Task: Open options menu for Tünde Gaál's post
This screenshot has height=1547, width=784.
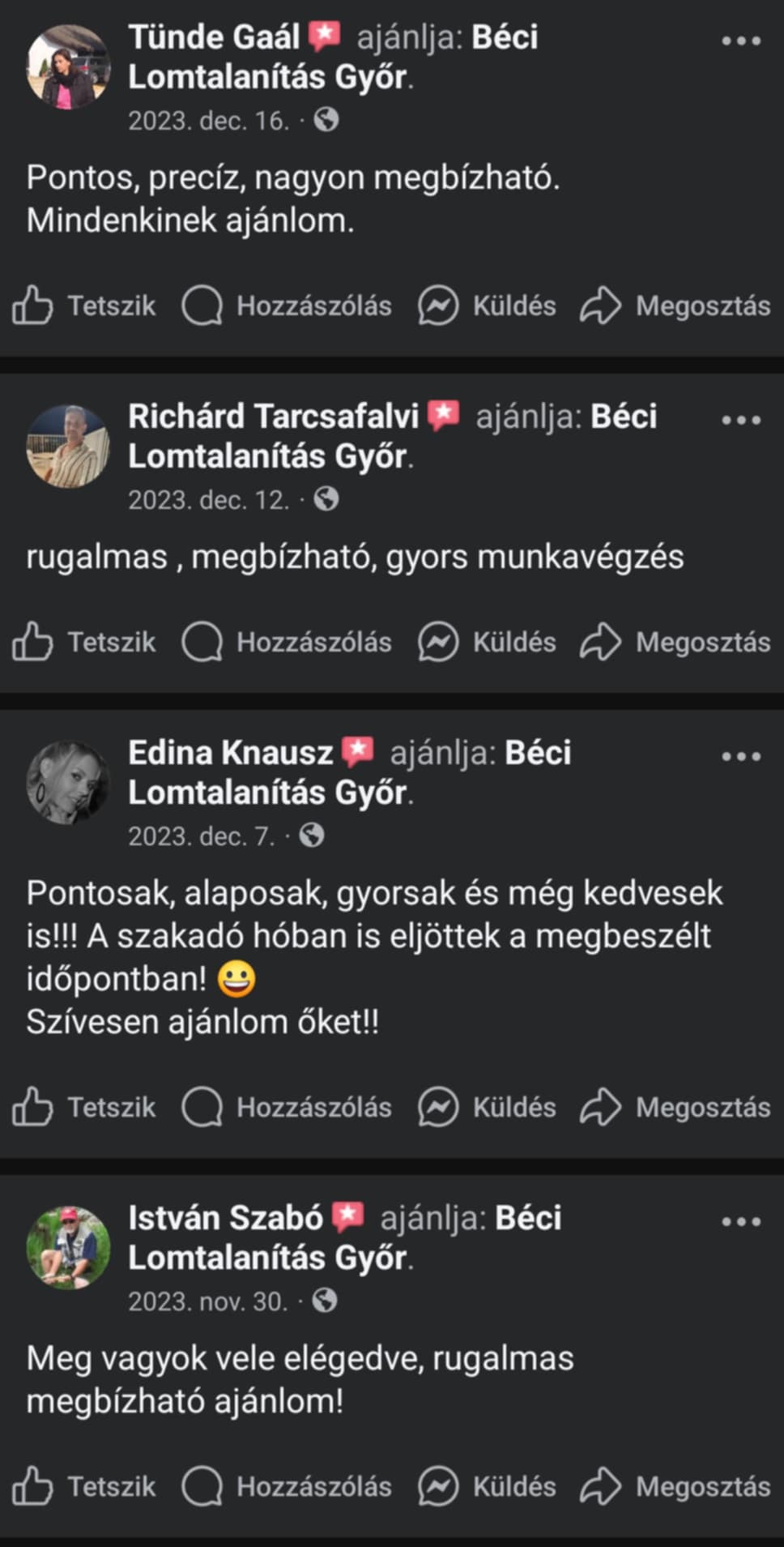Action: 741,41
